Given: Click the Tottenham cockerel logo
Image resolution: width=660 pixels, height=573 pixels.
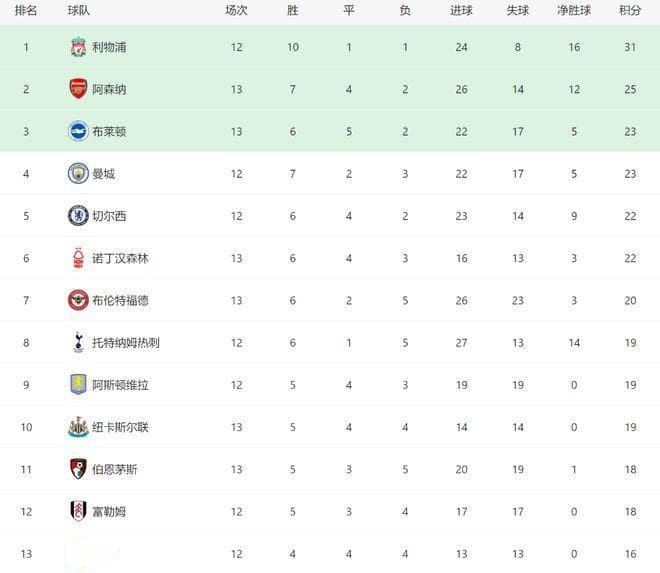Looking at the screenshot, I should 78,342.
